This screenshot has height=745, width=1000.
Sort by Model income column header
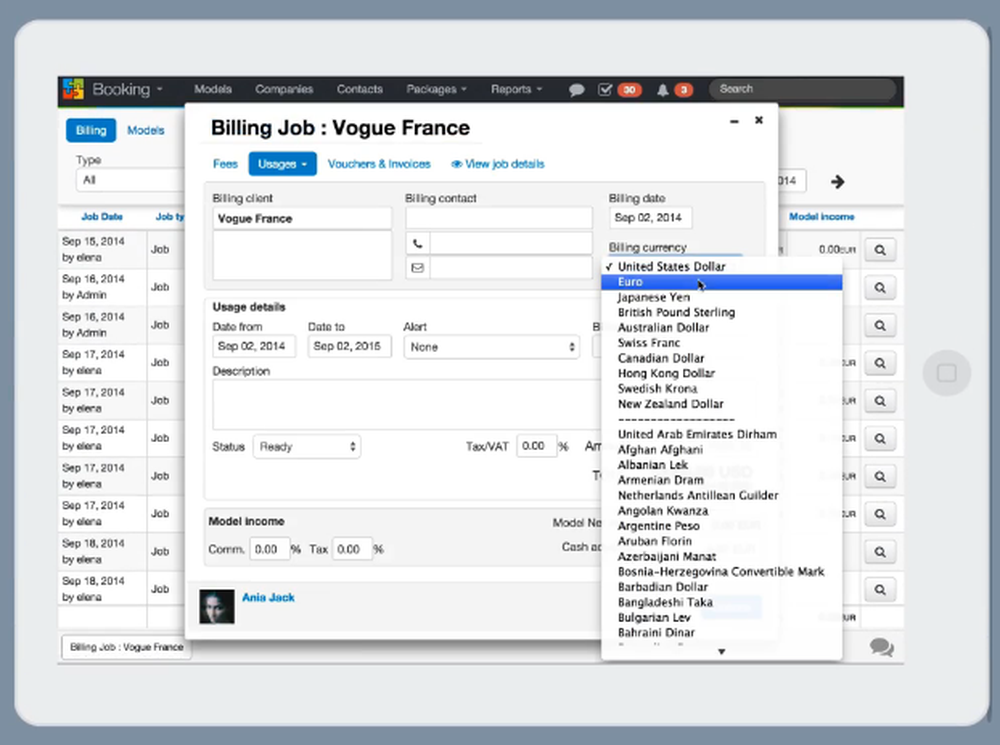pos(821,217)
